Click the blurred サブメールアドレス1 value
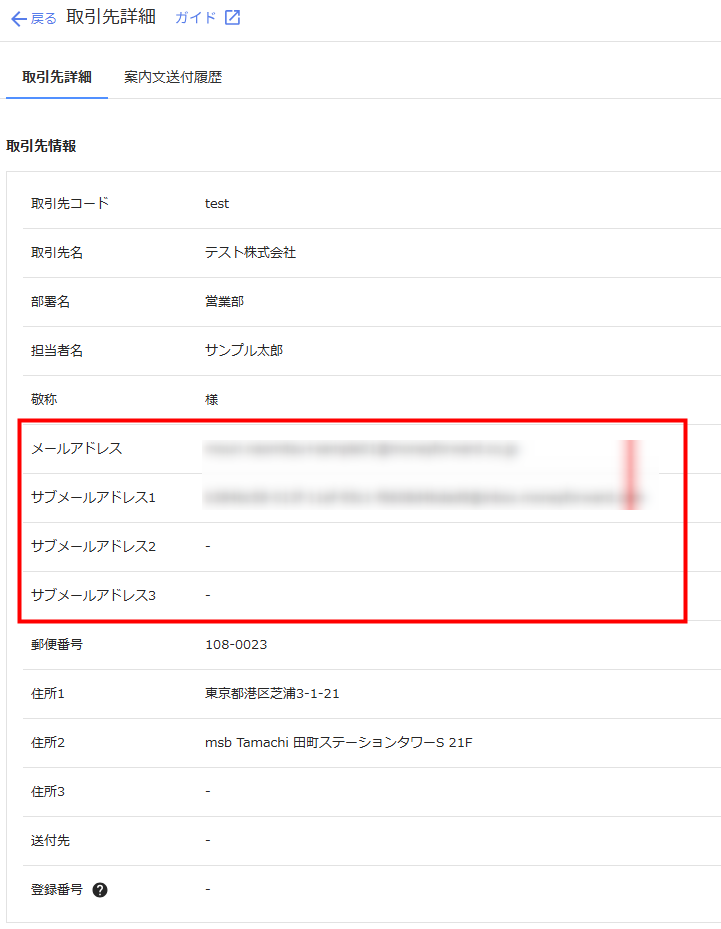Image resolution: width=721 pixels, height=929 pixels. [420, 497]
